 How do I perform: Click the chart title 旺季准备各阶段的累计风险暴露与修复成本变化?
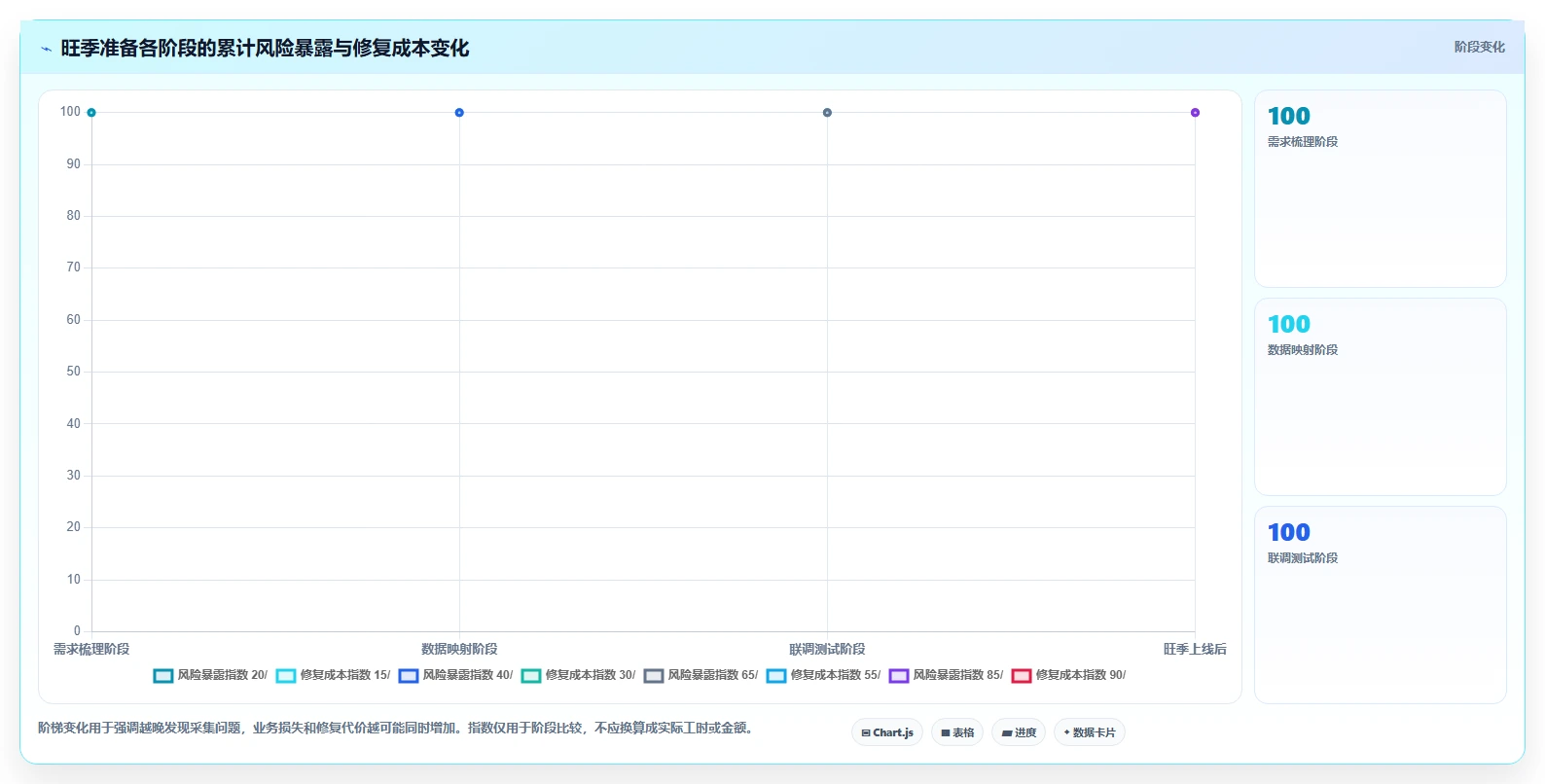pyautogui.click(x=265, y=49)
